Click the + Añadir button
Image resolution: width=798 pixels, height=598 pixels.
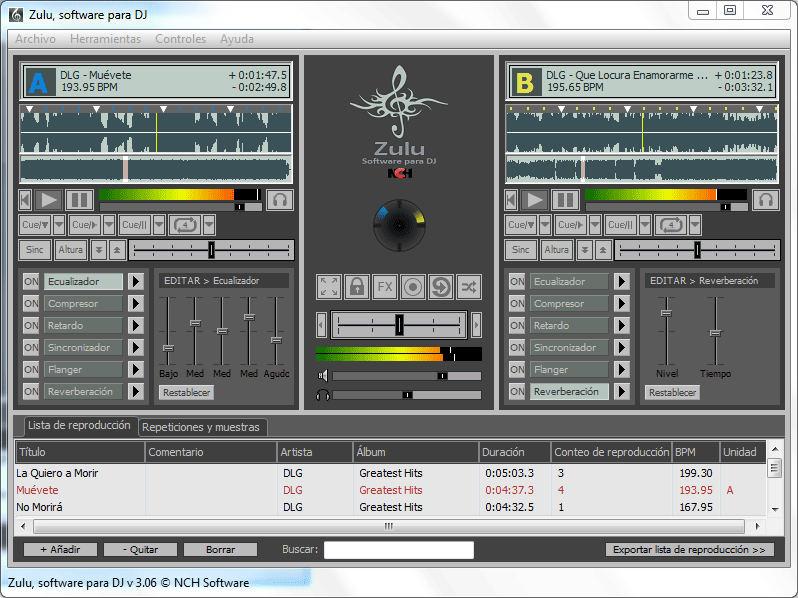tap(60, 550)
